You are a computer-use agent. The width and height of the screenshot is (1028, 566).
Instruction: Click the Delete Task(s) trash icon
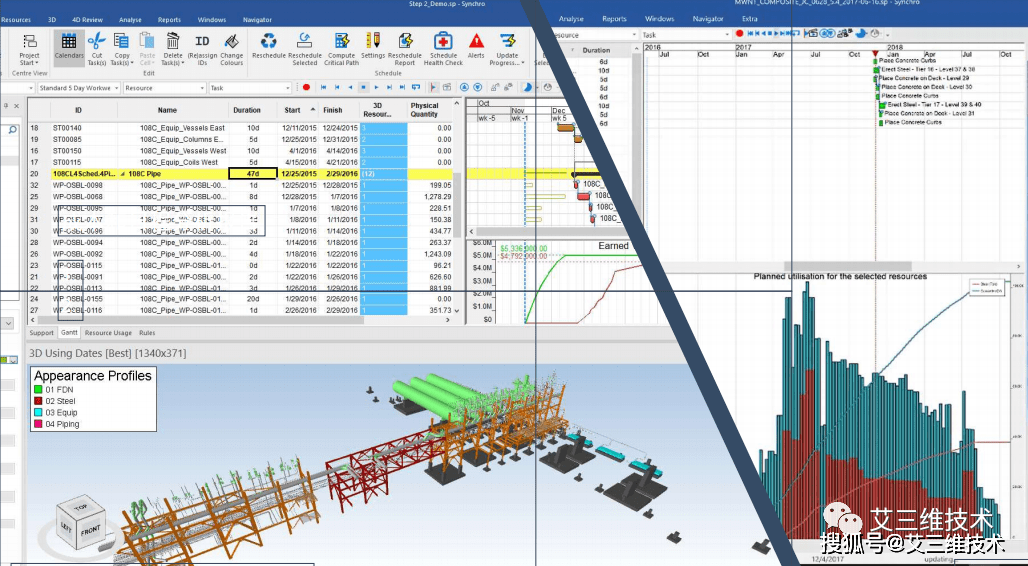172,41
